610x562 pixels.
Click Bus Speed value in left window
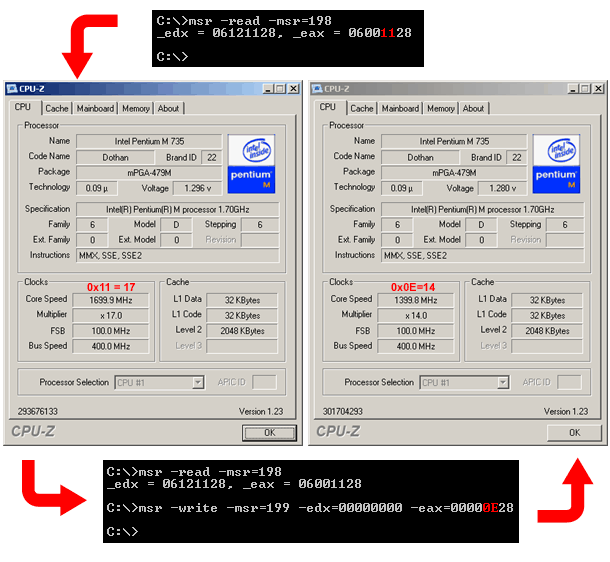click(x=111, y=346)
